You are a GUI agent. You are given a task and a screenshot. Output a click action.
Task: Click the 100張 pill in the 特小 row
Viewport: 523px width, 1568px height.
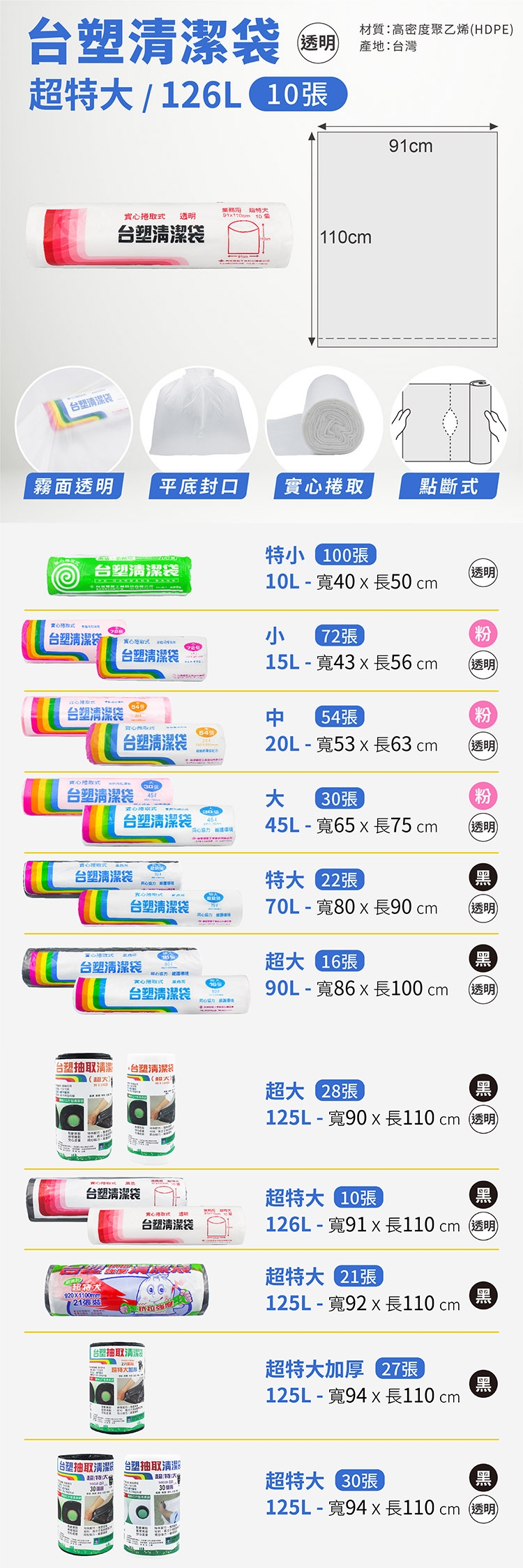tap(346, 555)
